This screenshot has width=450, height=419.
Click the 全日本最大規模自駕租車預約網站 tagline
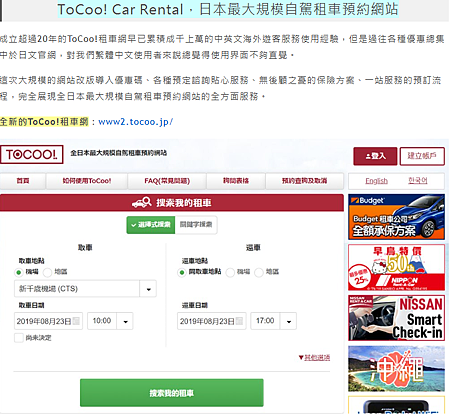point(119,153)
